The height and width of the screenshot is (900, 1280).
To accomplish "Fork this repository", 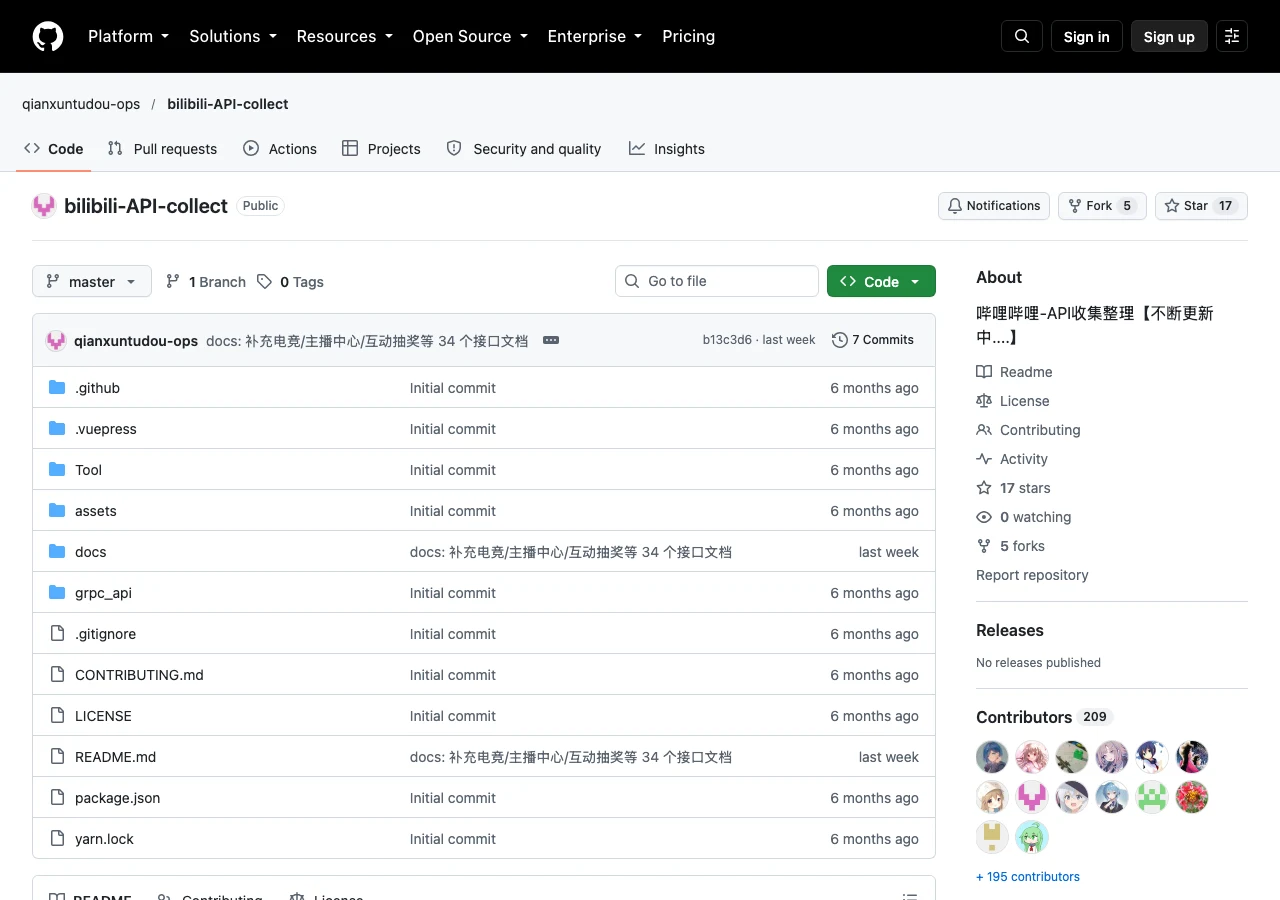I will (x=1102, y=206).
